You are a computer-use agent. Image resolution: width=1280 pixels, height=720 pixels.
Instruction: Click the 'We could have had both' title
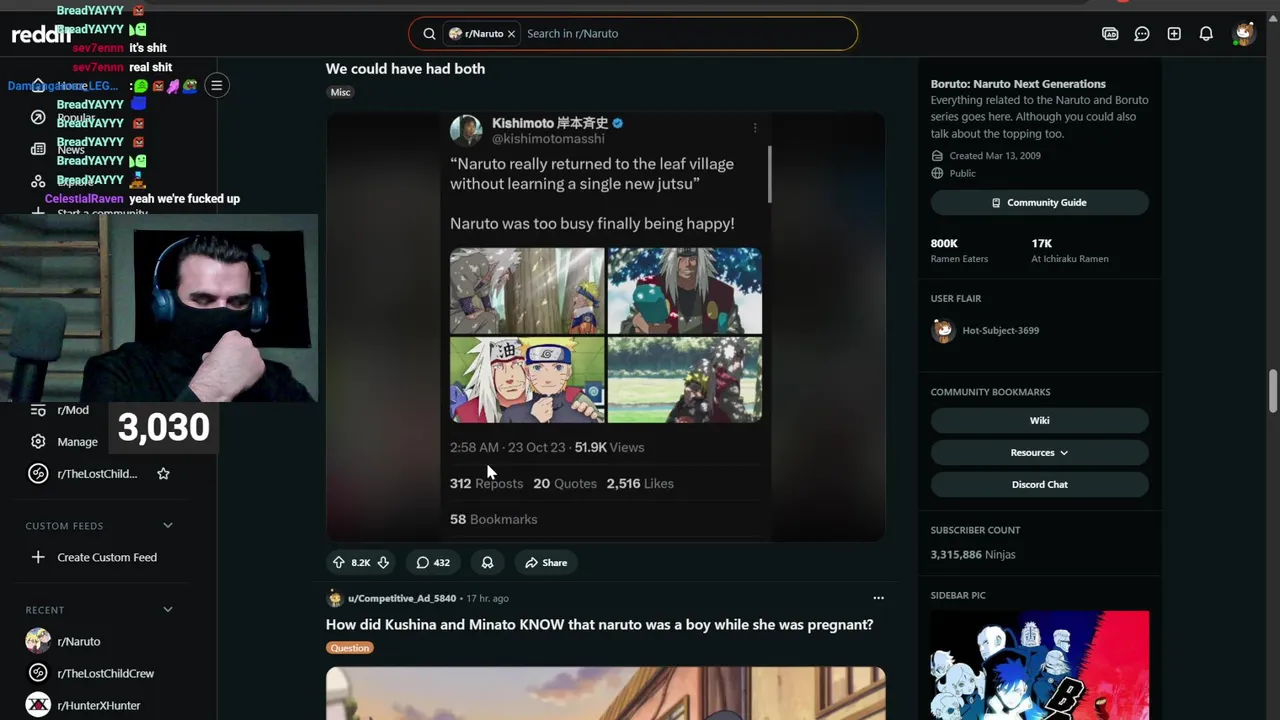point(405,68)
